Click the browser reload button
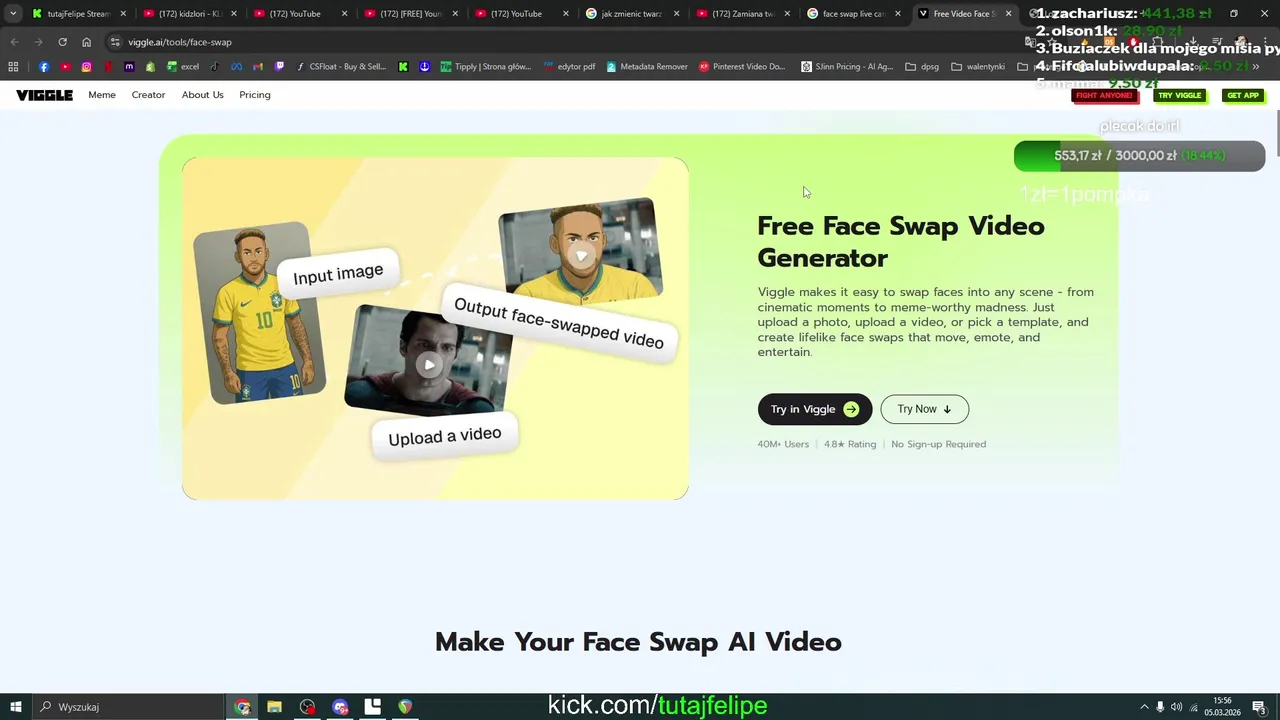This screenshot has width=1280, height=720. (x=62, y=42)
